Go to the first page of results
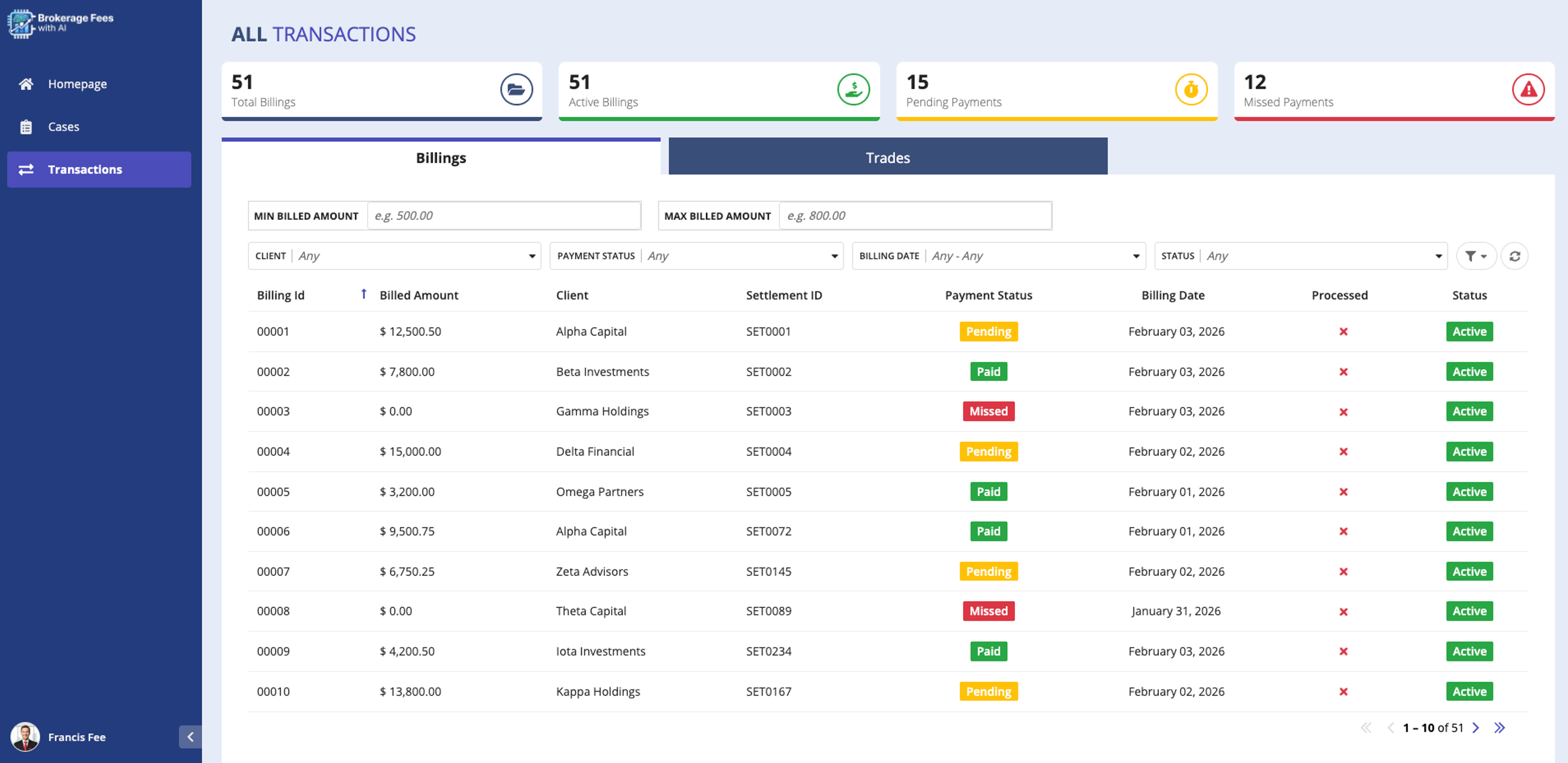Screen dimensions: 1568x763 click(1366, 728)
